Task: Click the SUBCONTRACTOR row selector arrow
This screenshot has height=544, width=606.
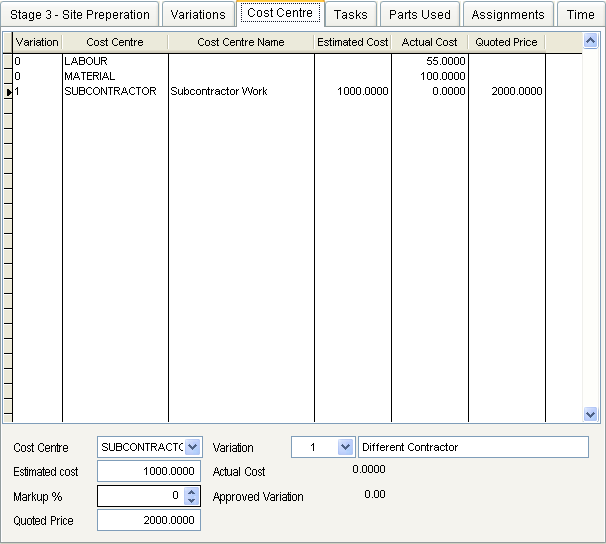Action: point(8,92)
